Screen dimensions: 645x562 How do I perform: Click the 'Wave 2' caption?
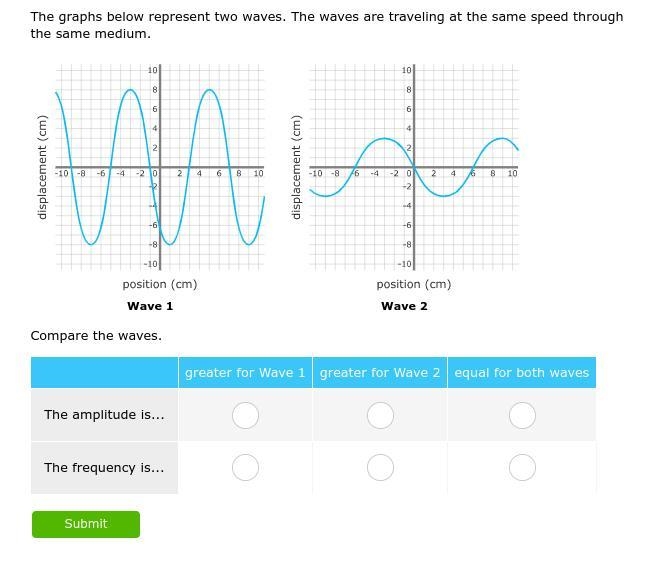coord(404,306)
